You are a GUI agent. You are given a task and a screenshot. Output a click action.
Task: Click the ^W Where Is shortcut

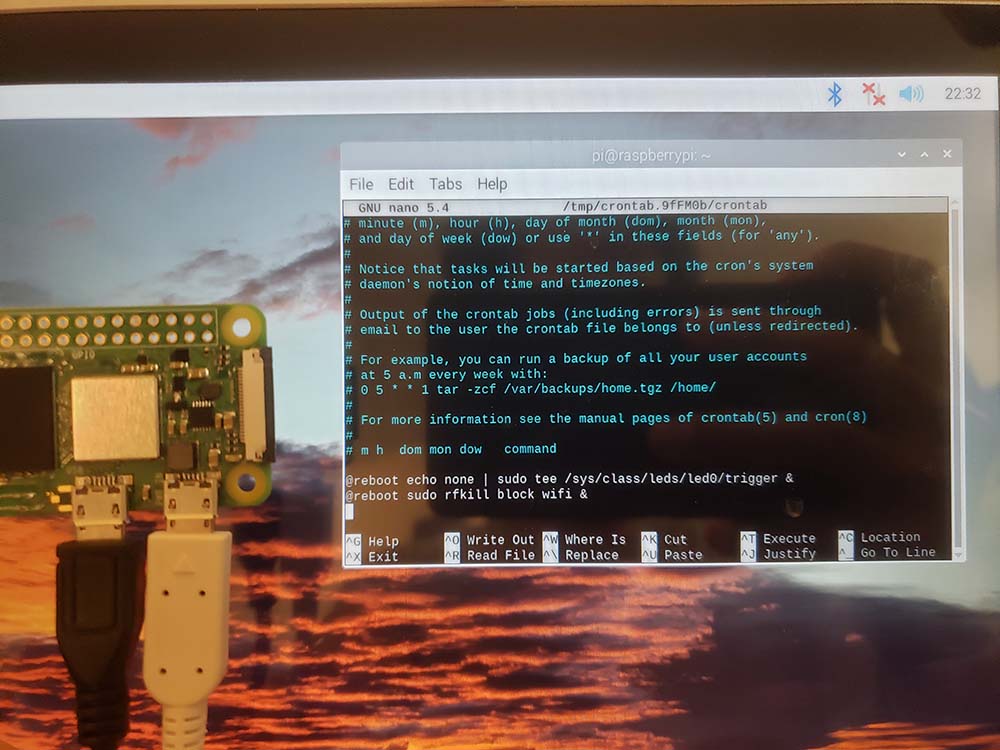(x=584, y=540)
